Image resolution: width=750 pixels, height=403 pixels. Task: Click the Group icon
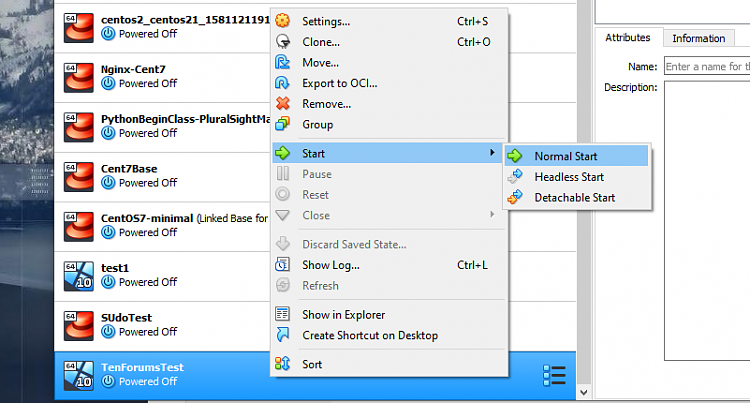tap(282, 124)
